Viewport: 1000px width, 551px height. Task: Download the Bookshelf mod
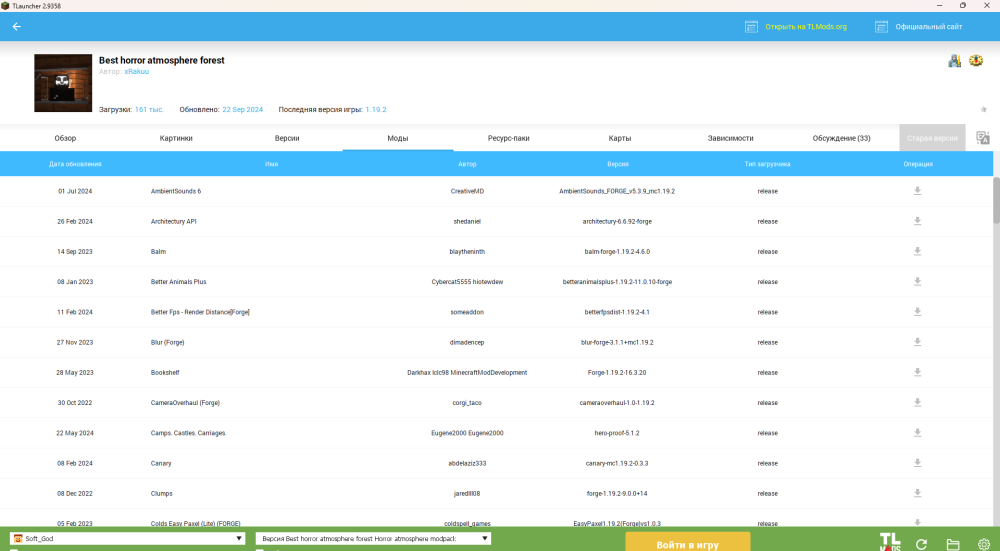[917, 372]
